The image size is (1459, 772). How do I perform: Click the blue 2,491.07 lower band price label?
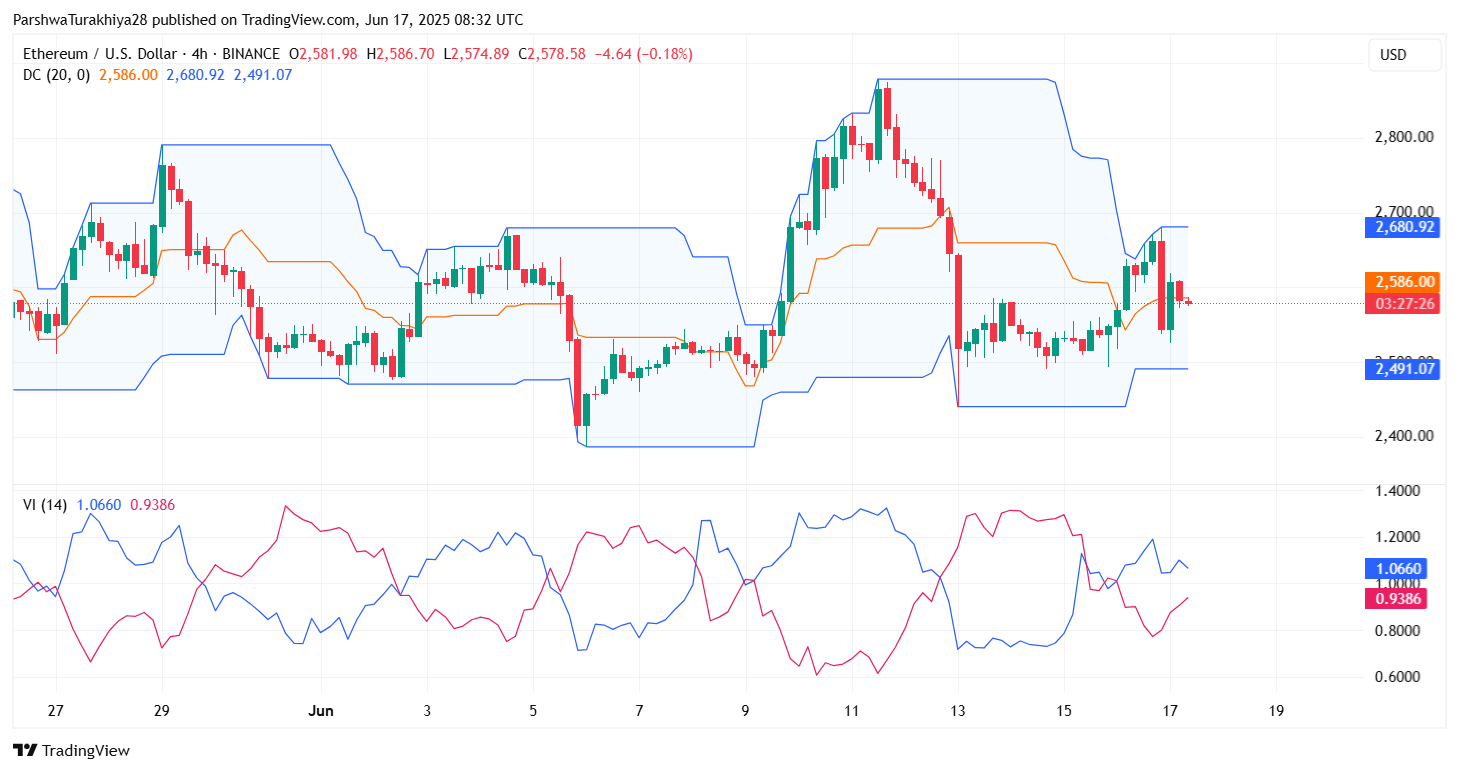point(1403,369)
